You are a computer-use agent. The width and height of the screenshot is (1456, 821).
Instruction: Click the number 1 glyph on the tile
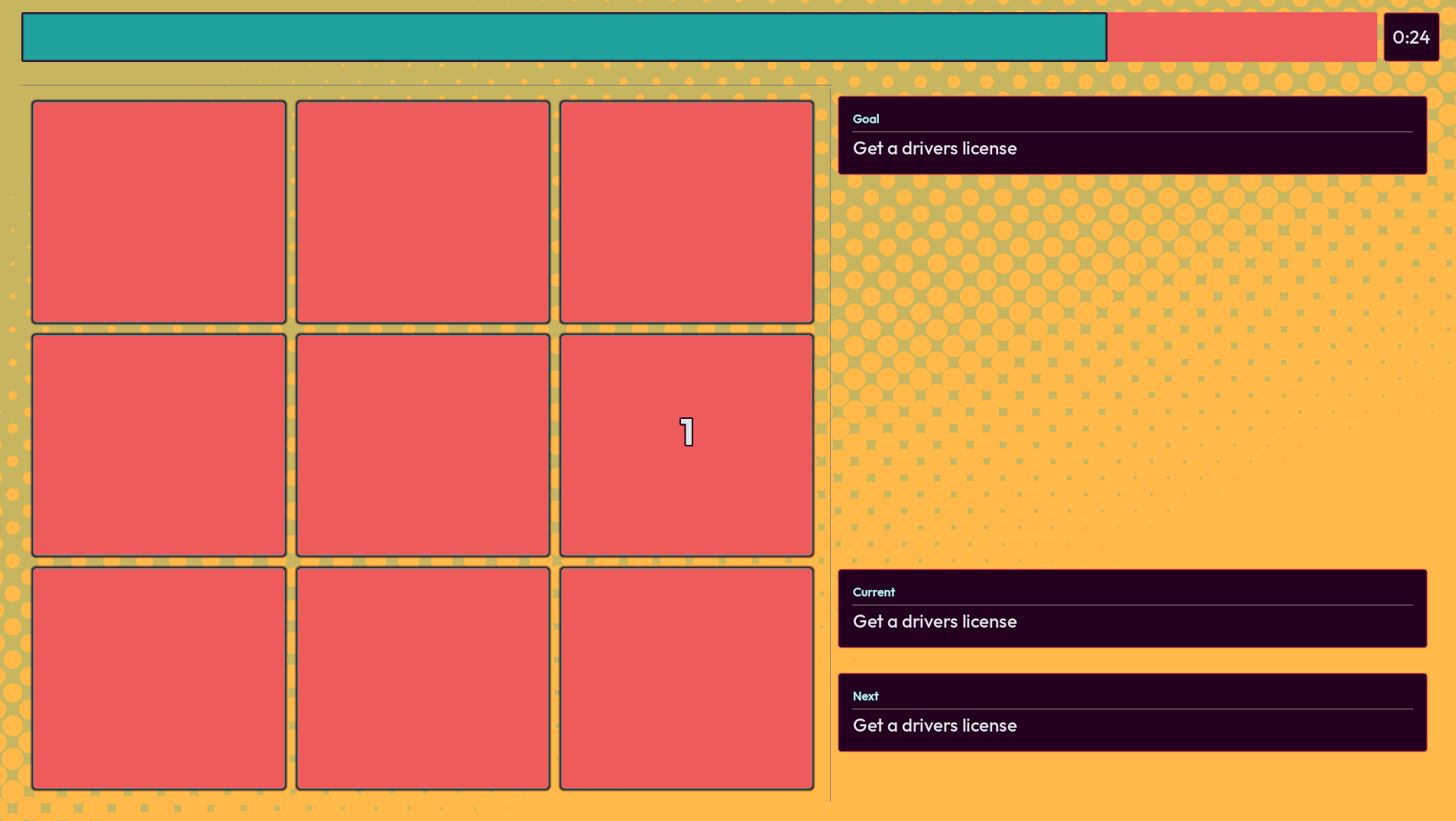click(687, 432)
